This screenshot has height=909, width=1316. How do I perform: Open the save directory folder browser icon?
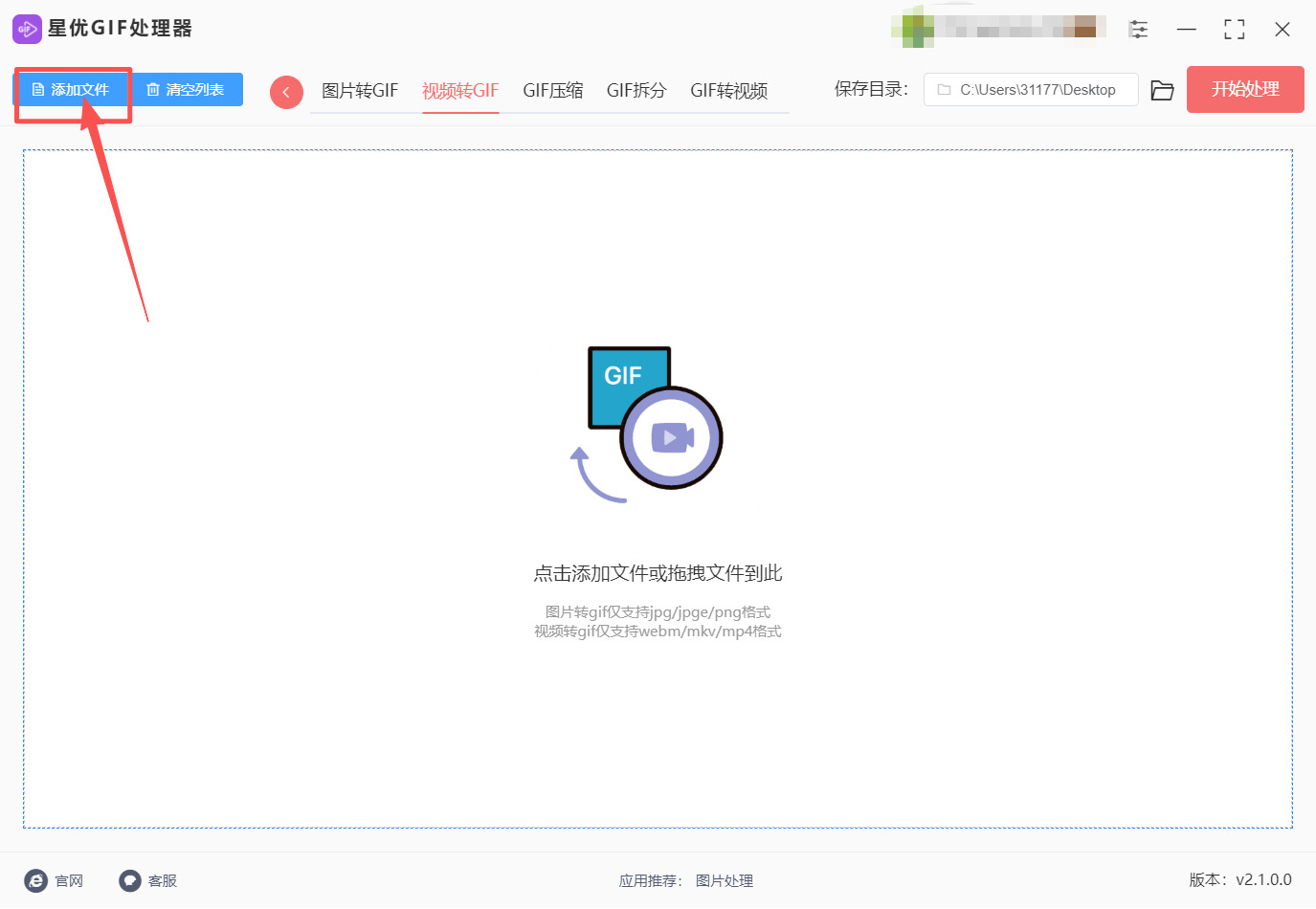tap(1162, 89)
